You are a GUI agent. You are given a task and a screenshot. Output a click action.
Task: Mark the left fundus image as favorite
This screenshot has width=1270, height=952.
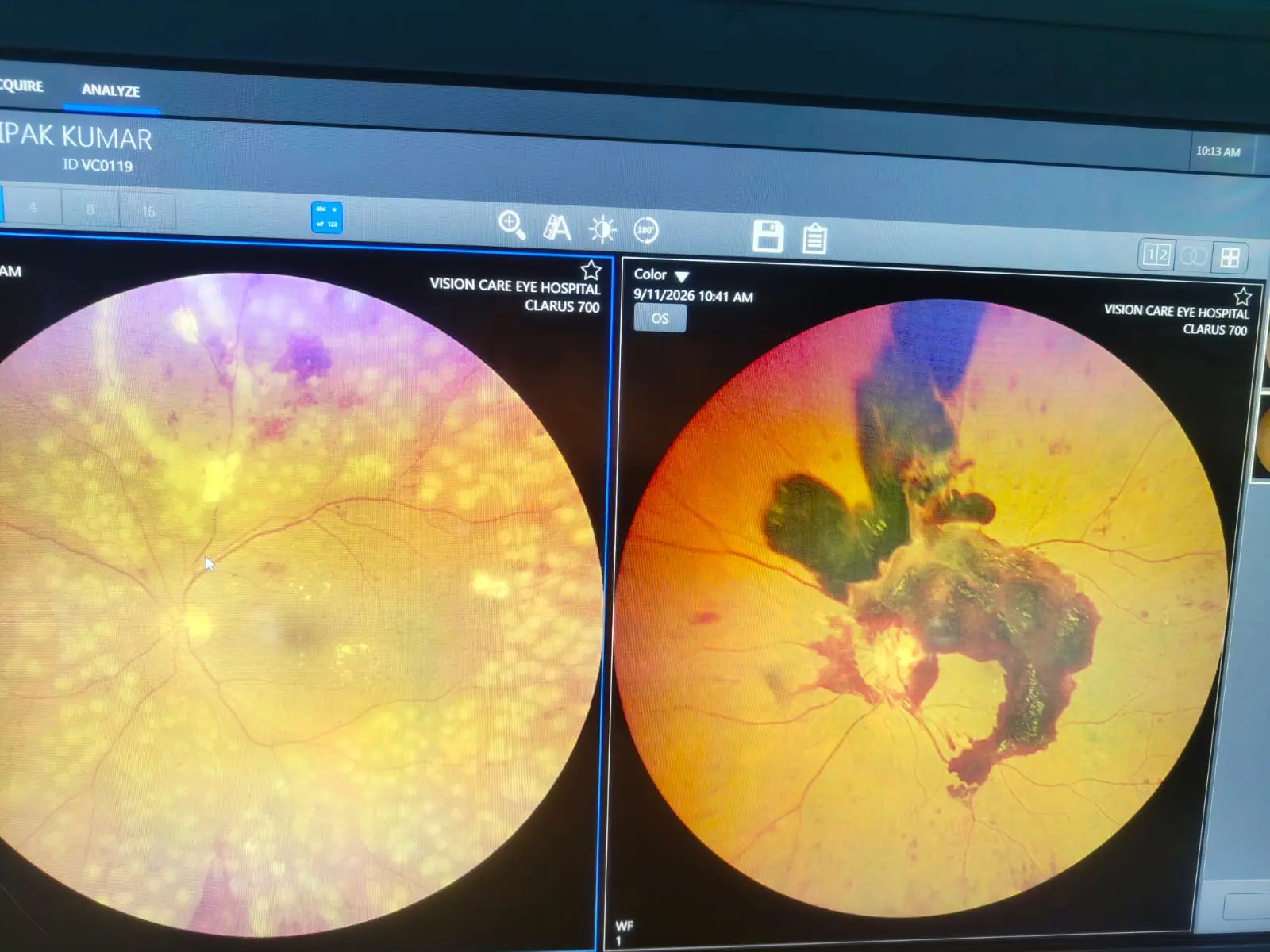pyautogui.click(x=591, y=270)
